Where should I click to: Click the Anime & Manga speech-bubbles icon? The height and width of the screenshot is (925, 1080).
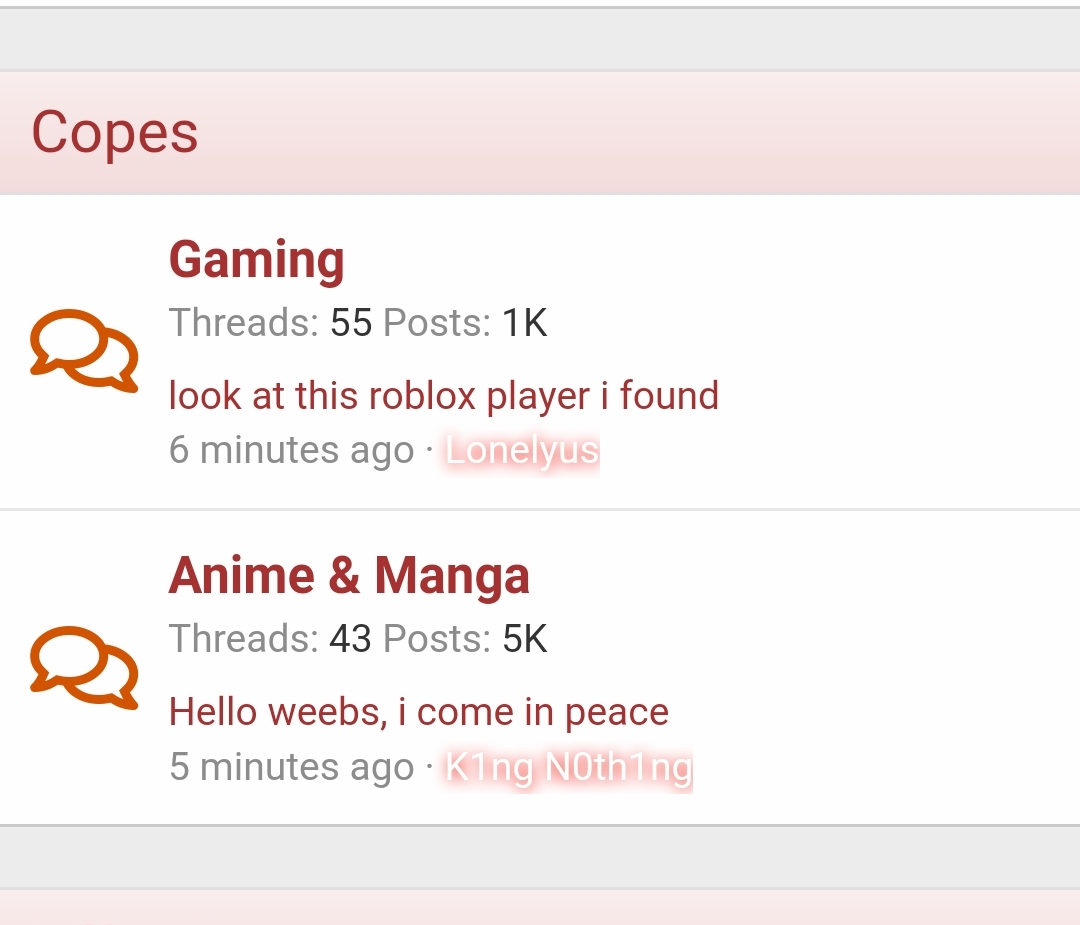(x=84, y=667)
